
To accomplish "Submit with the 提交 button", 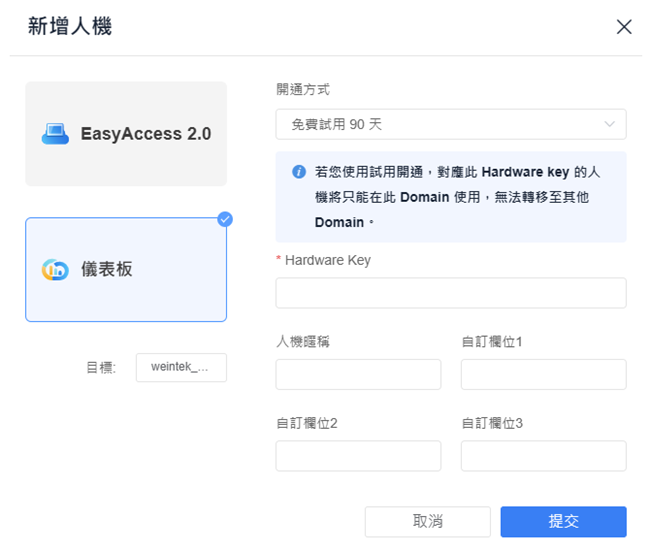I will click(x=563, y=521).
